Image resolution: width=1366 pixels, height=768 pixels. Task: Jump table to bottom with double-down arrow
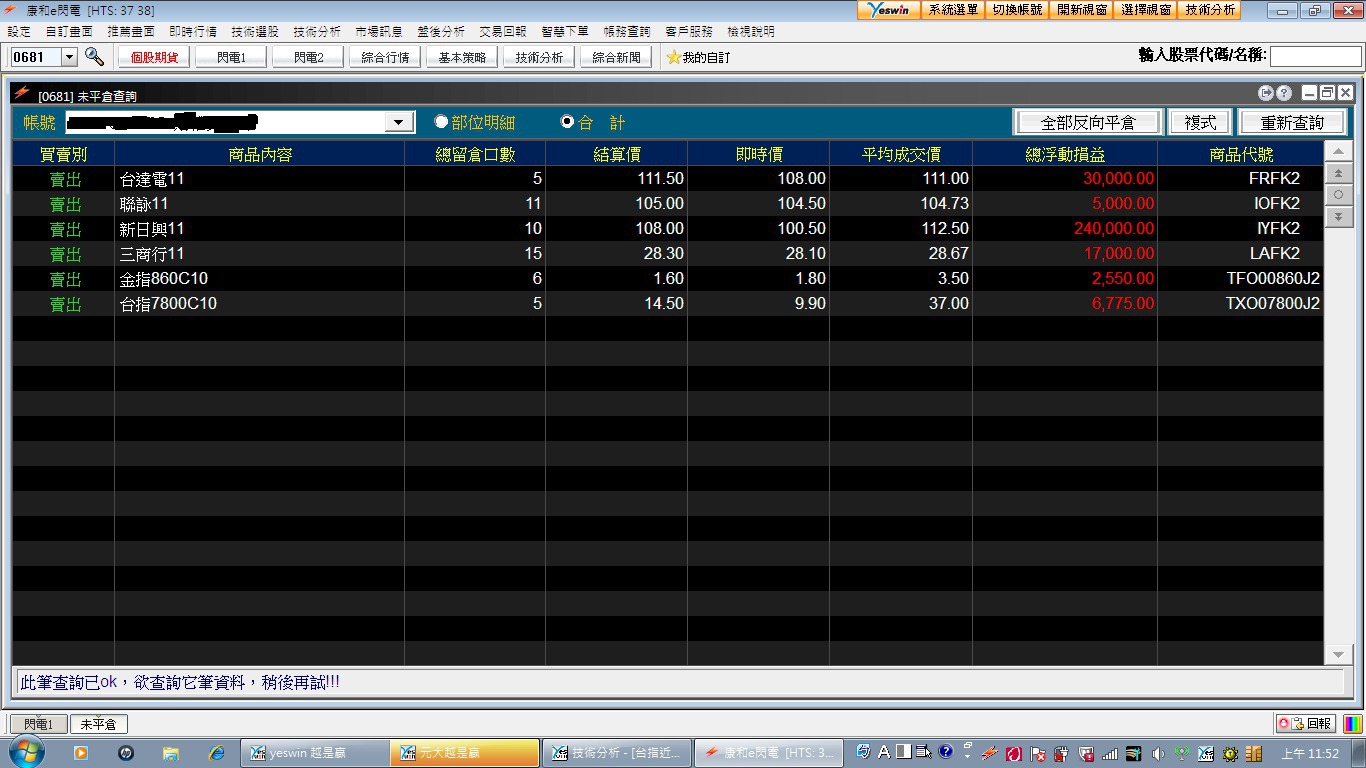1338,216
